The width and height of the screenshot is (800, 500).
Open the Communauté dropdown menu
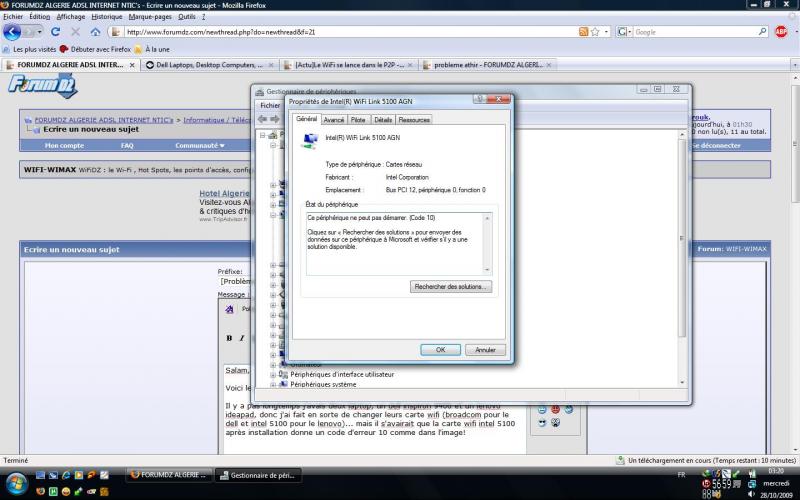(x=199, y=145)
